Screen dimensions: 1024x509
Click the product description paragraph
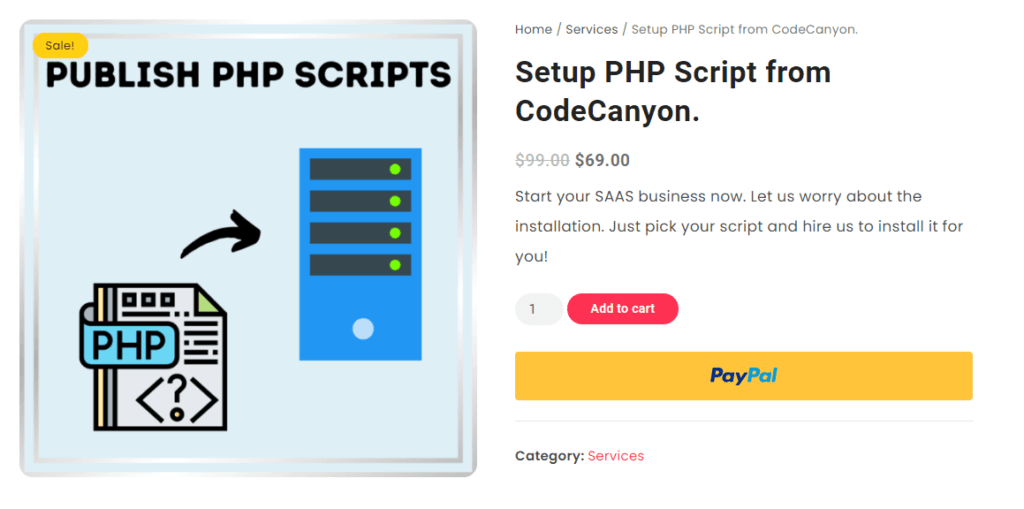click(x=738, y=226)
